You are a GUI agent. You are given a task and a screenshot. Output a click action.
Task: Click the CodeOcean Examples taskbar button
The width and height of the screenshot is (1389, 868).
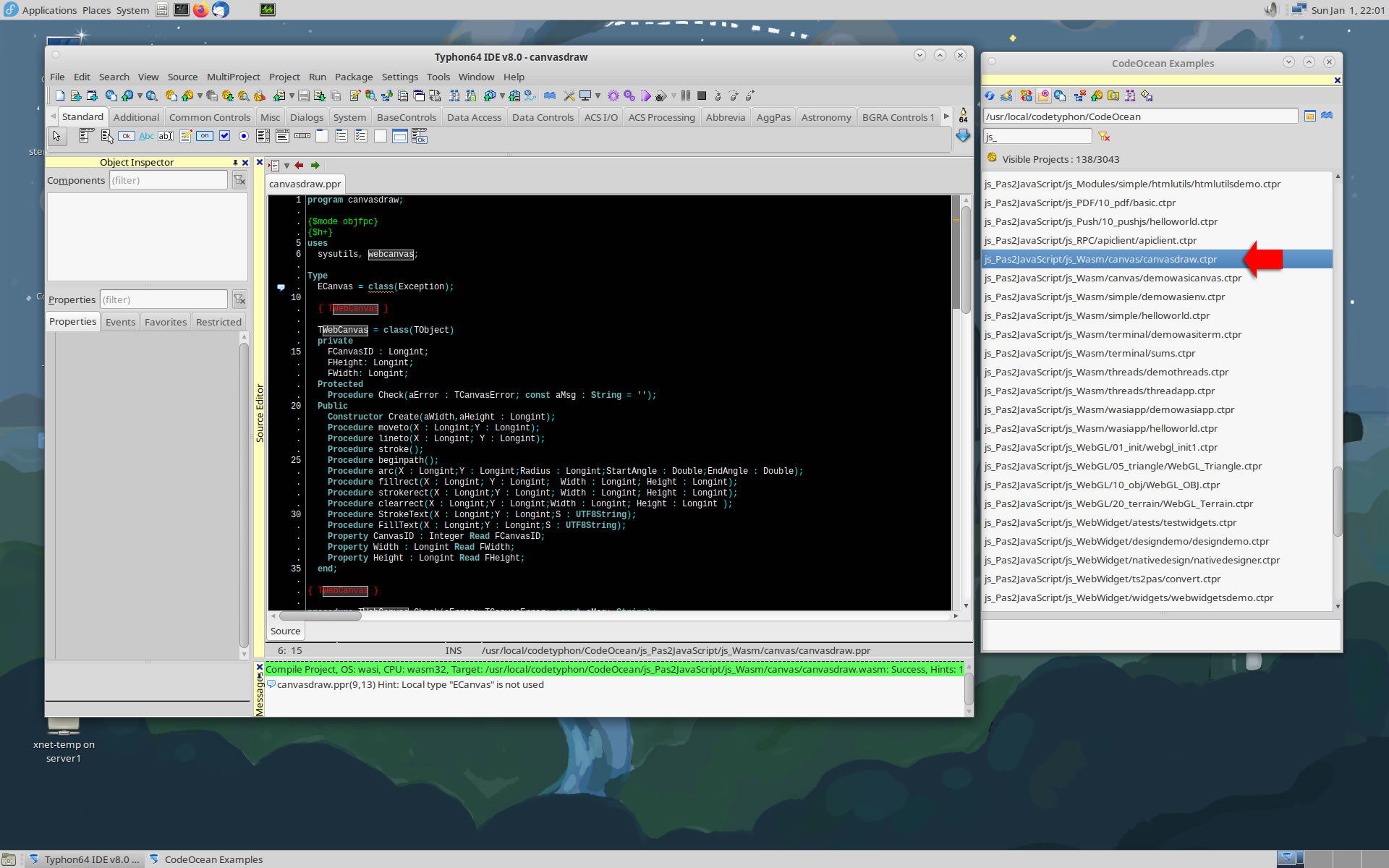pyautogui.click(x=206, y=859)
